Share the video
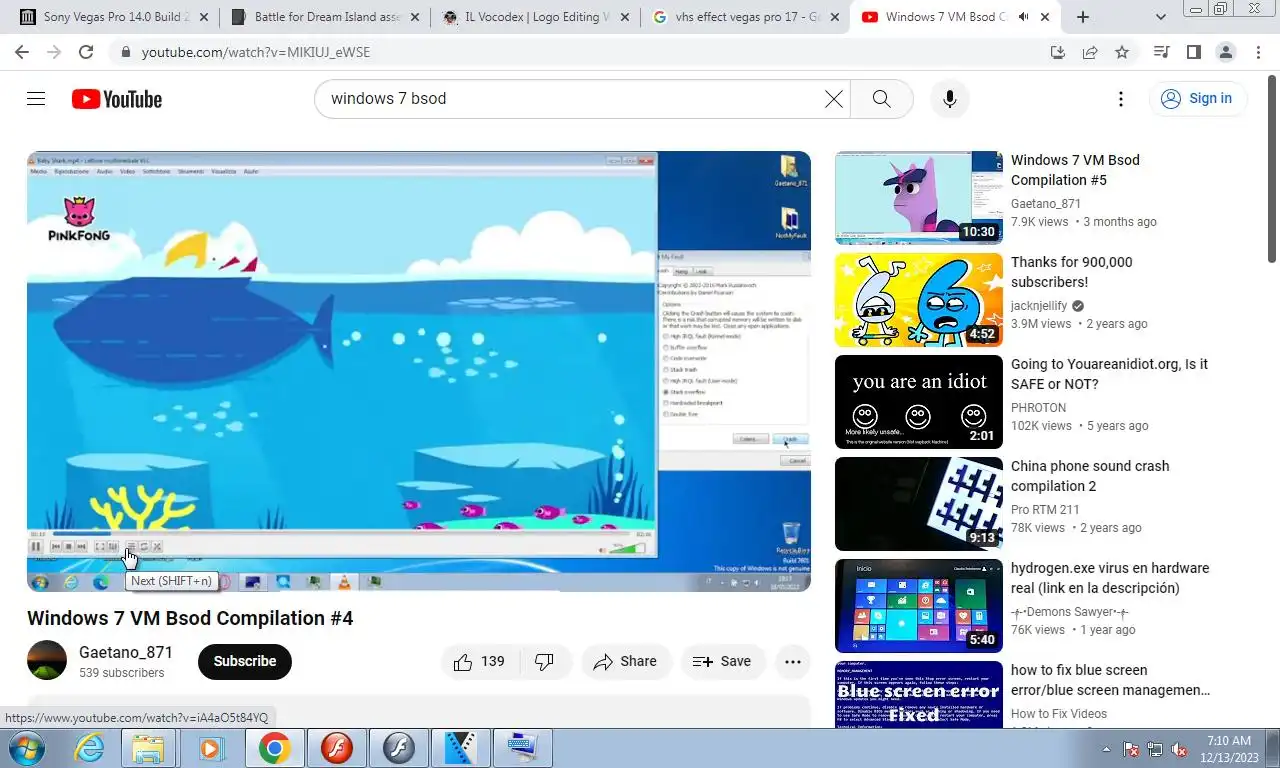The width and height of the screenshot is (1280, 768). pyautogui.click(x=626, y=662)
